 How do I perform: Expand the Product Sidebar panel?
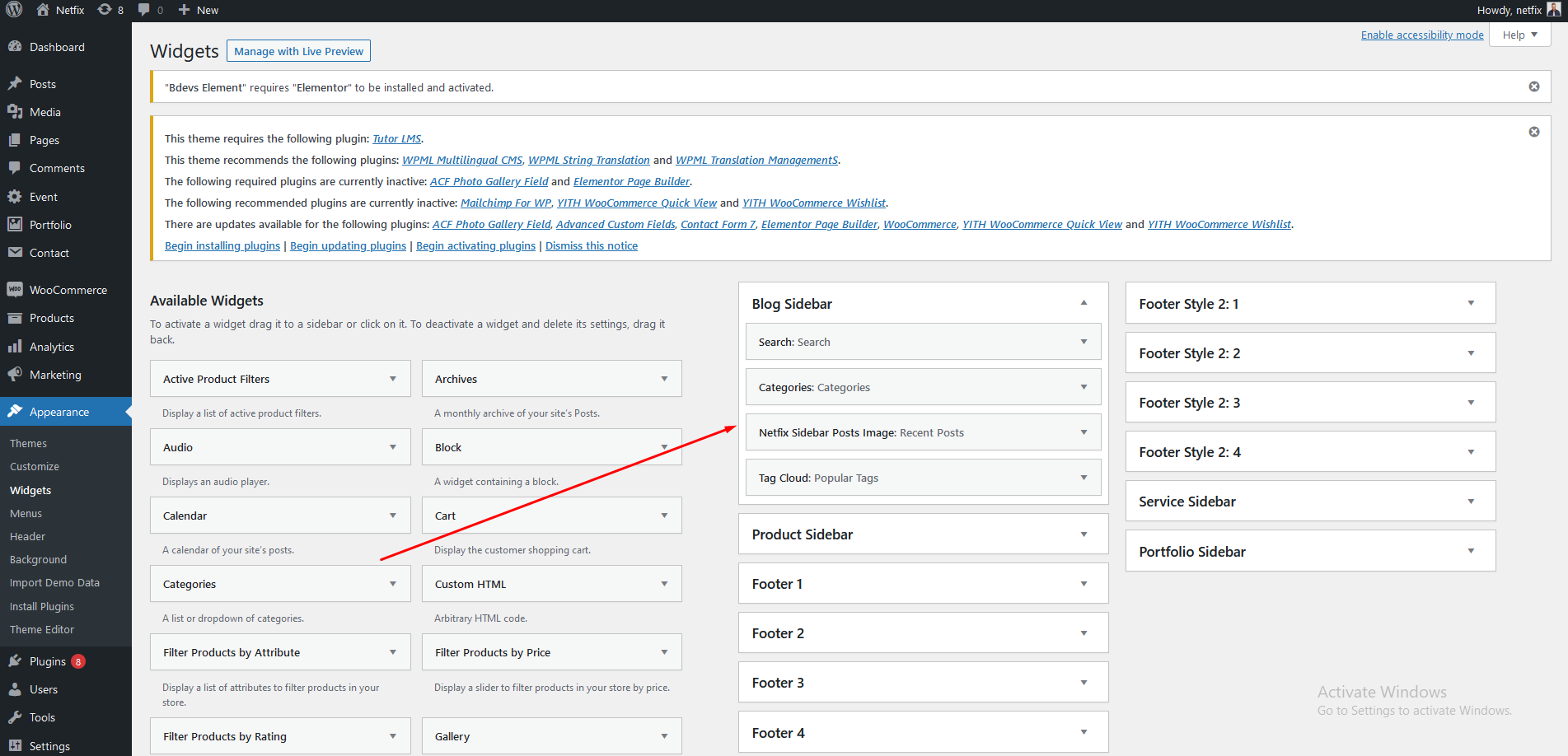pos(1084,534)
